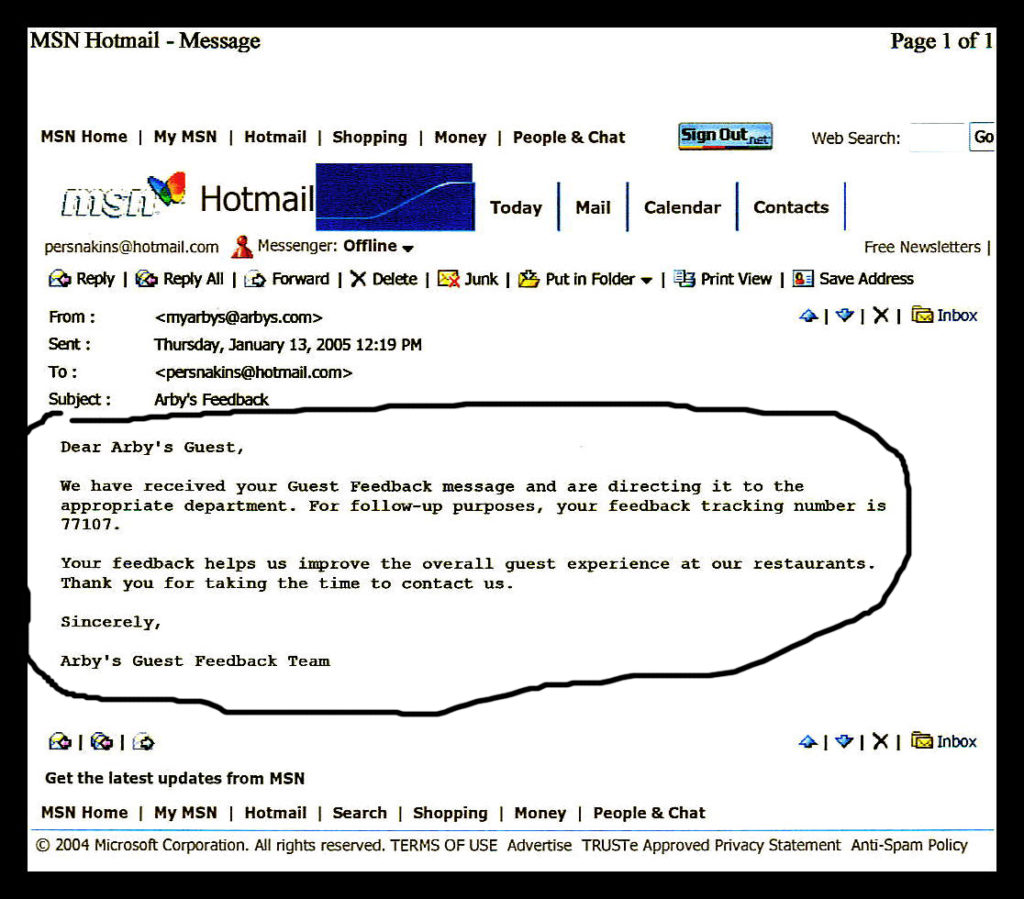Click the tracking number 77107
This screenshot has width=1024, height=899.
coord(86,525)
